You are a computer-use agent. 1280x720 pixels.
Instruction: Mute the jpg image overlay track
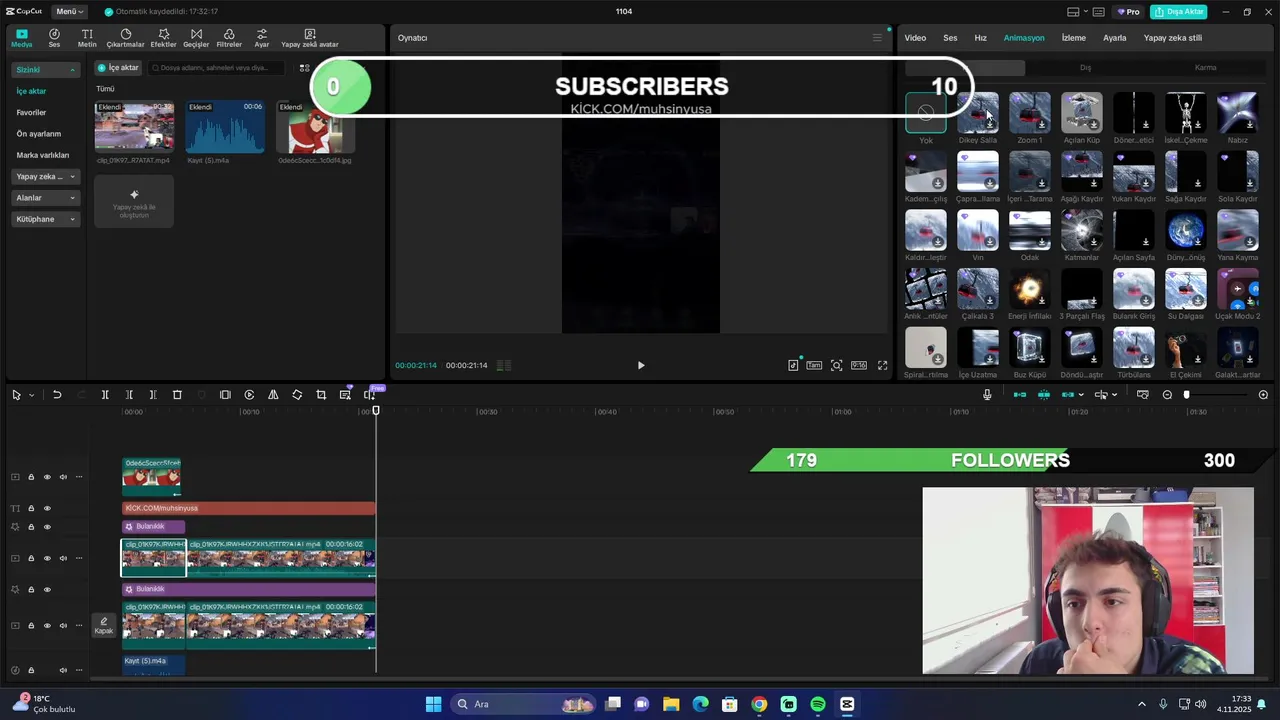(63, 477)
